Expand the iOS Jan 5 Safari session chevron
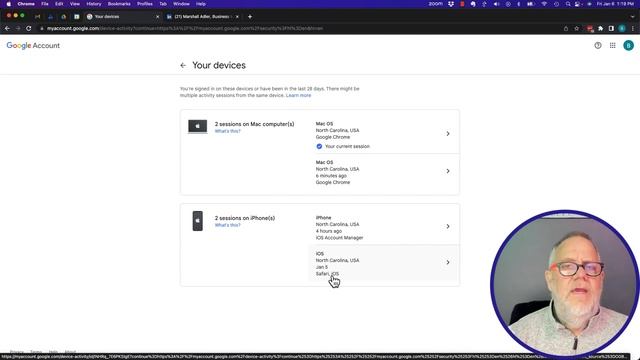640x360 pixels. (448, 262)
